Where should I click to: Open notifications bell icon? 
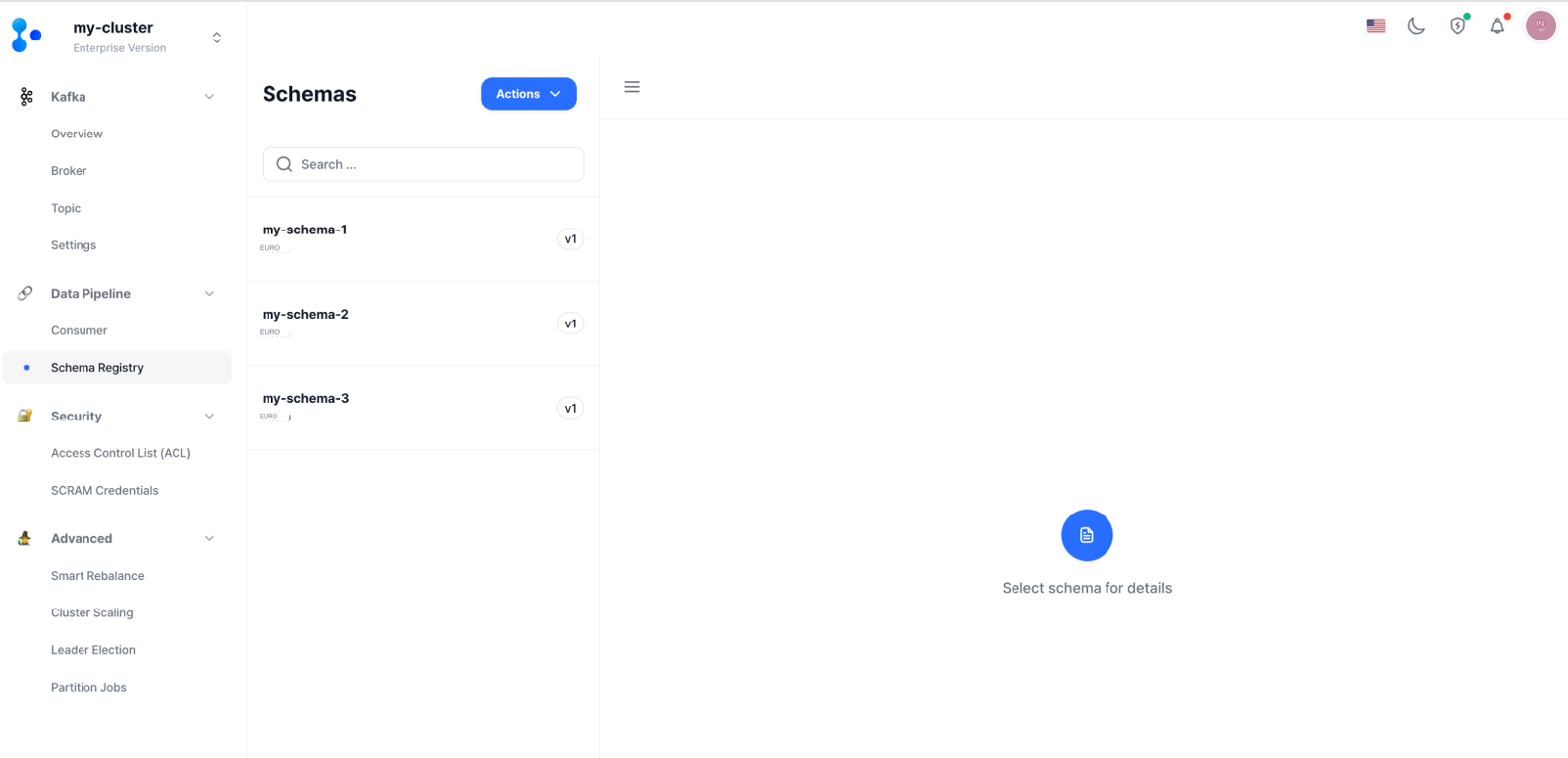click(1498, 25)
